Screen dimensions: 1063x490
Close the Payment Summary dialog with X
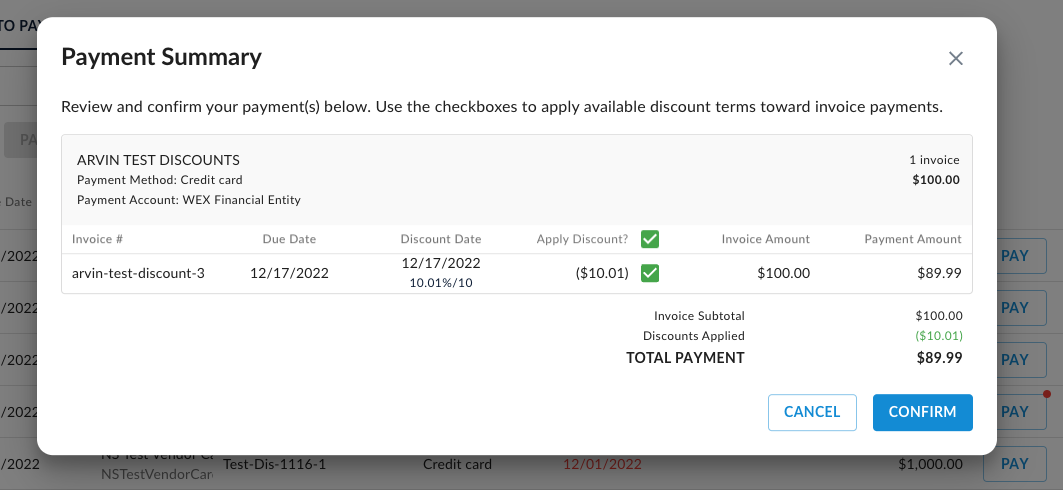coord(955,59)
